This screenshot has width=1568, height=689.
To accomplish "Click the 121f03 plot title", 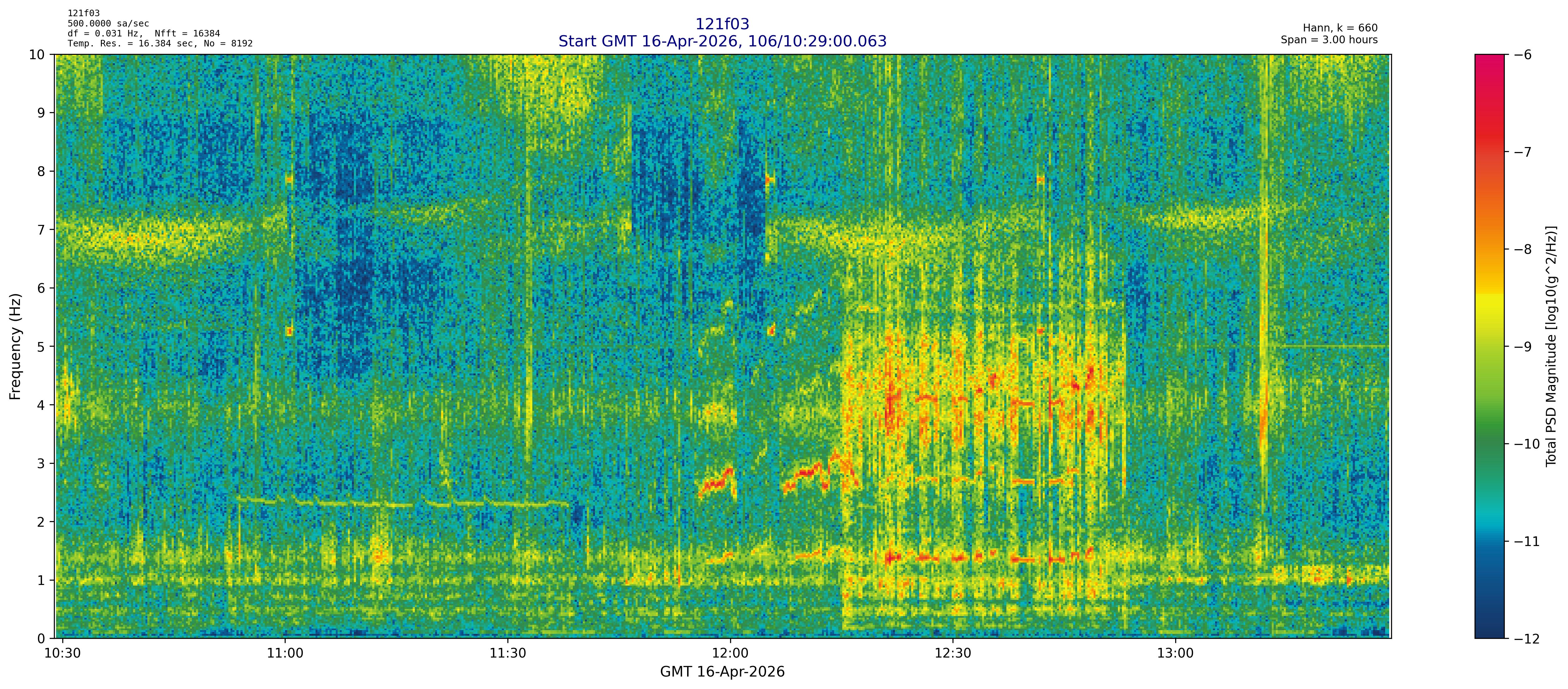I will pos(722,24).
